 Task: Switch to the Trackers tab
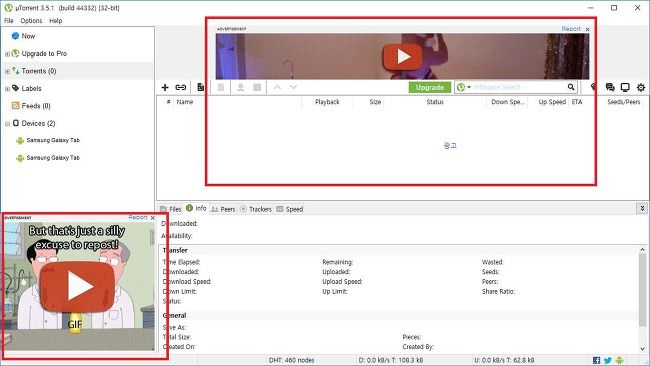pos(256,209)
